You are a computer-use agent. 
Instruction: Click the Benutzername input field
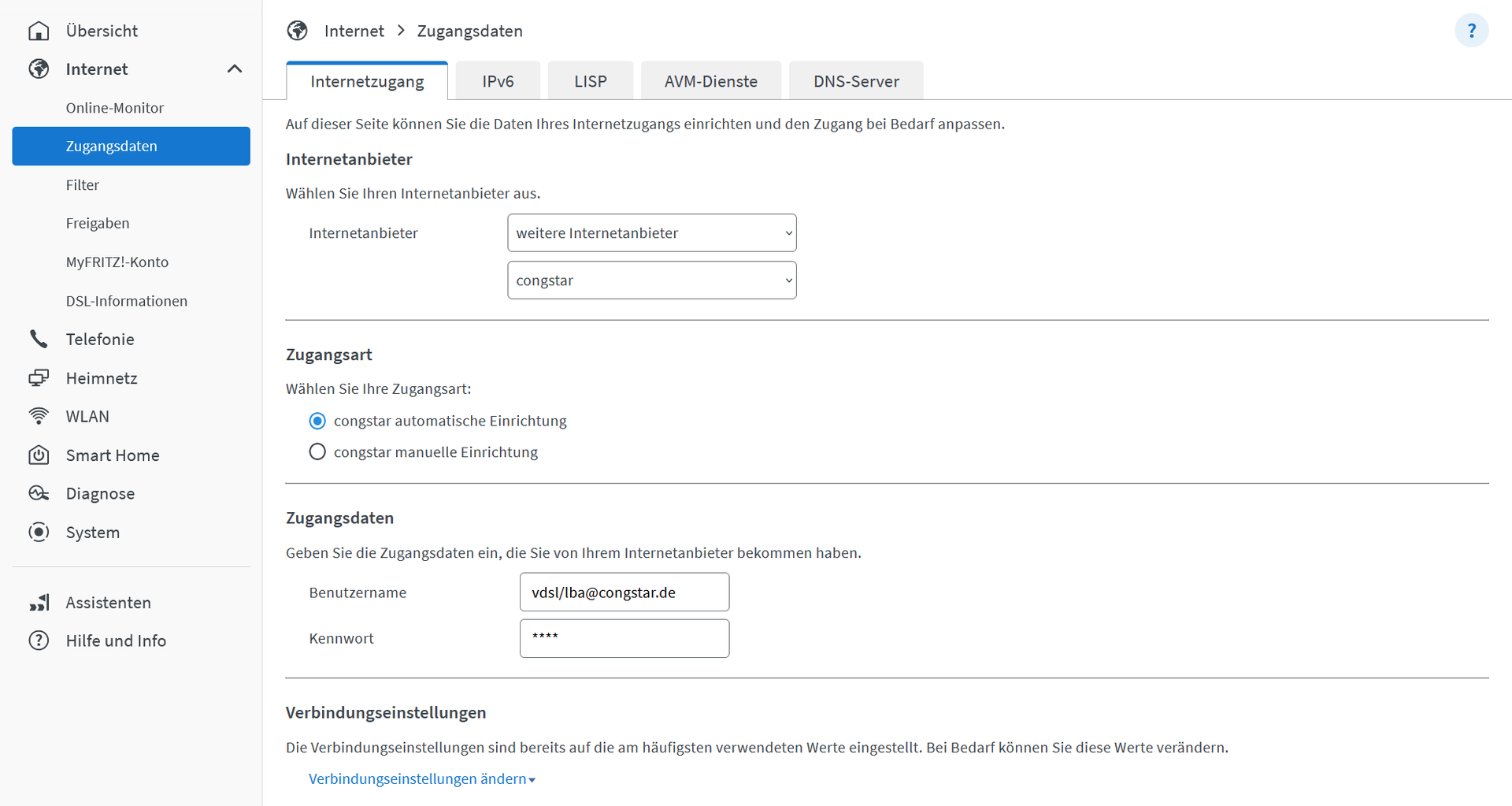coord(624,592)
